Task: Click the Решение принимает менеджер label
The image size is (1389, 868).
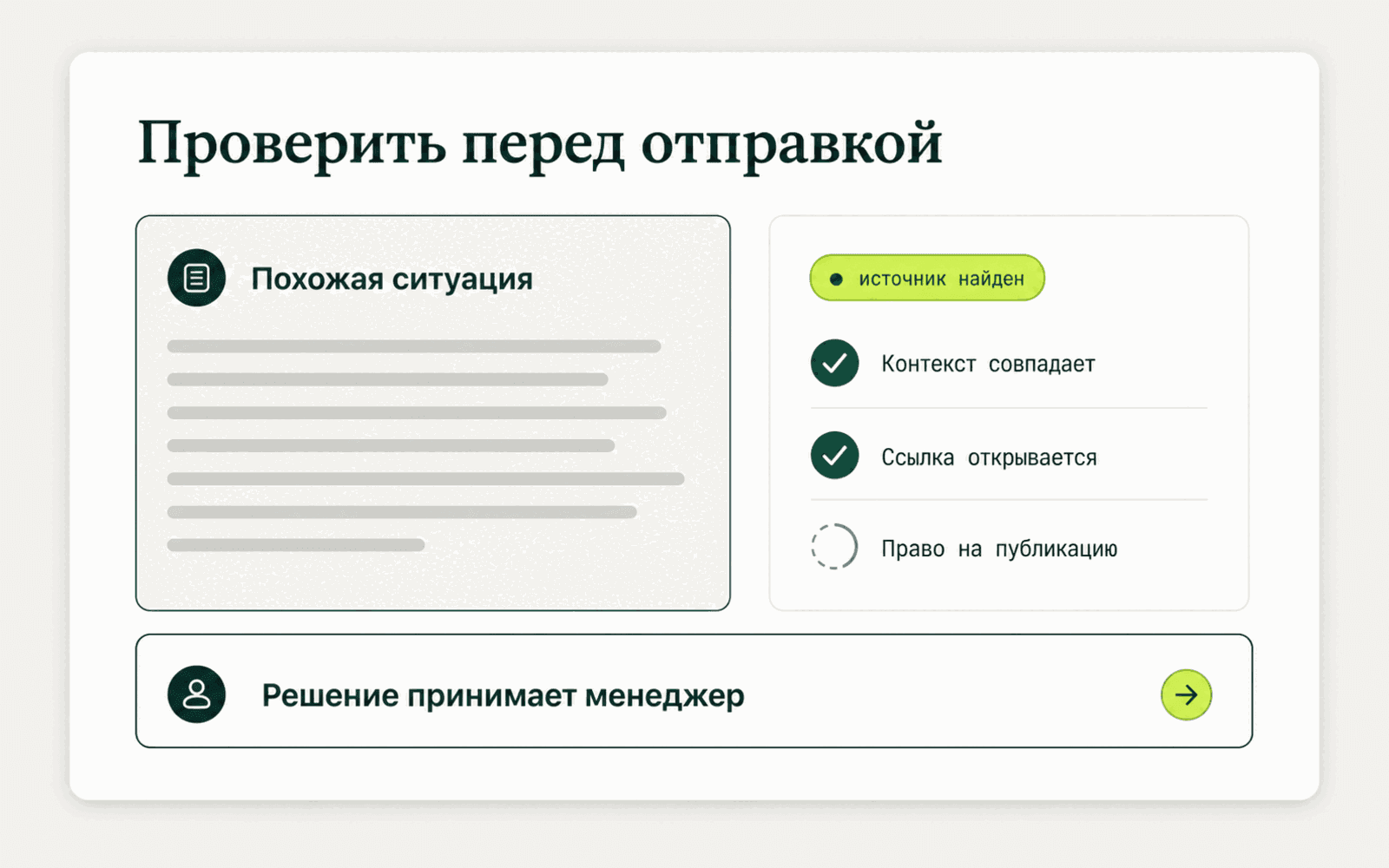Action: [x=503, y=696]
